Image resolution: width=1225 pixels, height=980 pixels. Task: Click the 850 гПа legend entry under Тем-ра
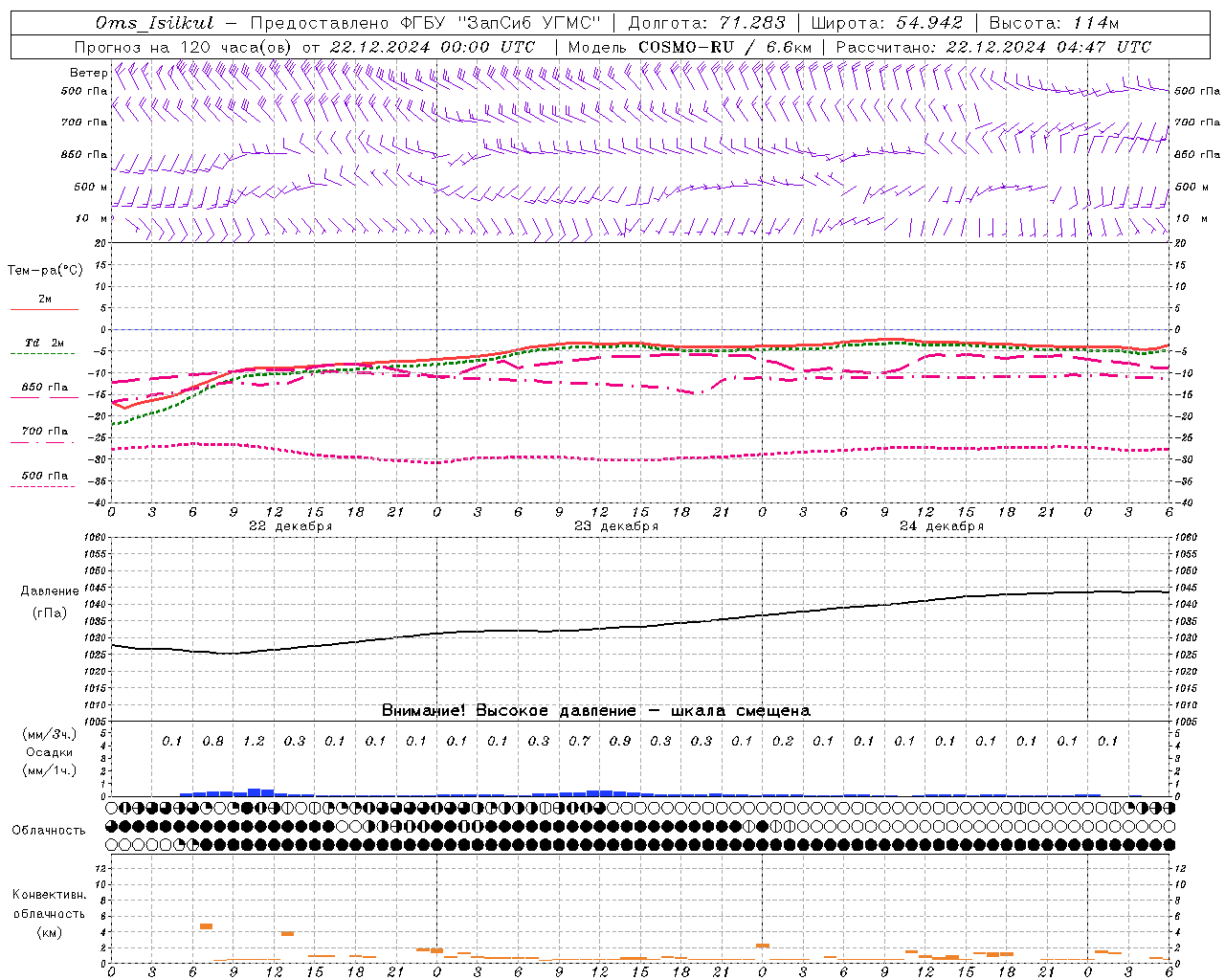click(x=45, y=388)
